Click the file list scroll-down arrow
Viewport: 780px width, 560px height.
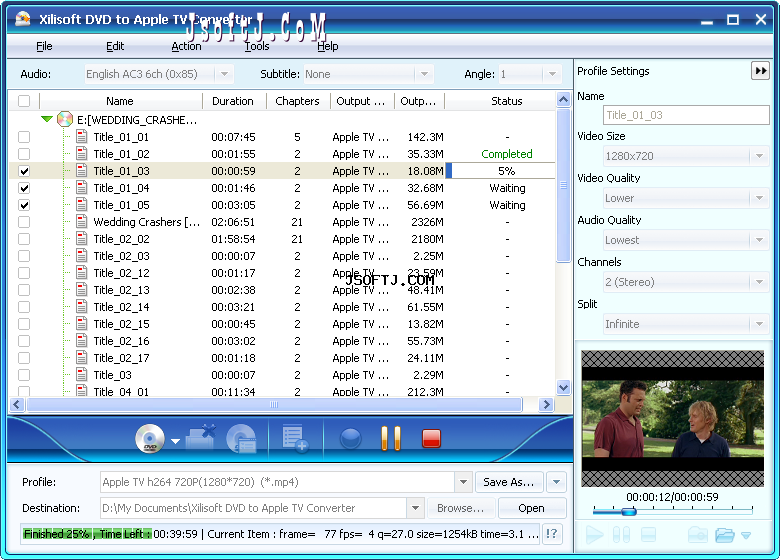563,387
